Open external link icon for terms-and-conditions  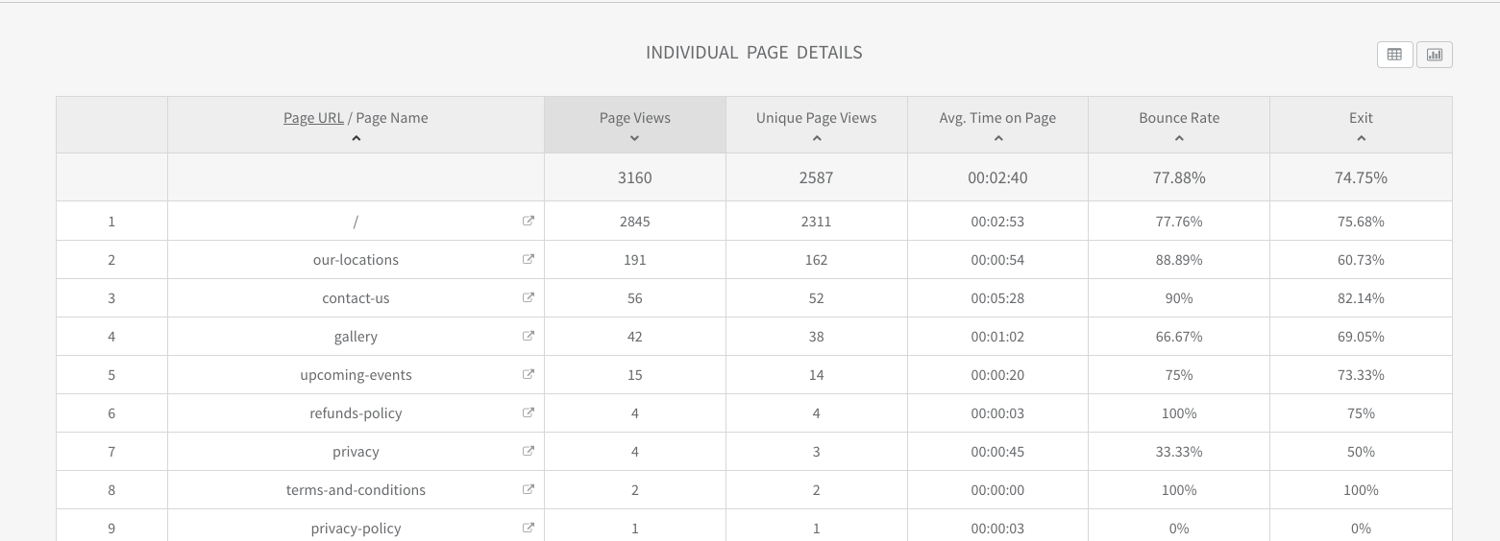point(528,489)
